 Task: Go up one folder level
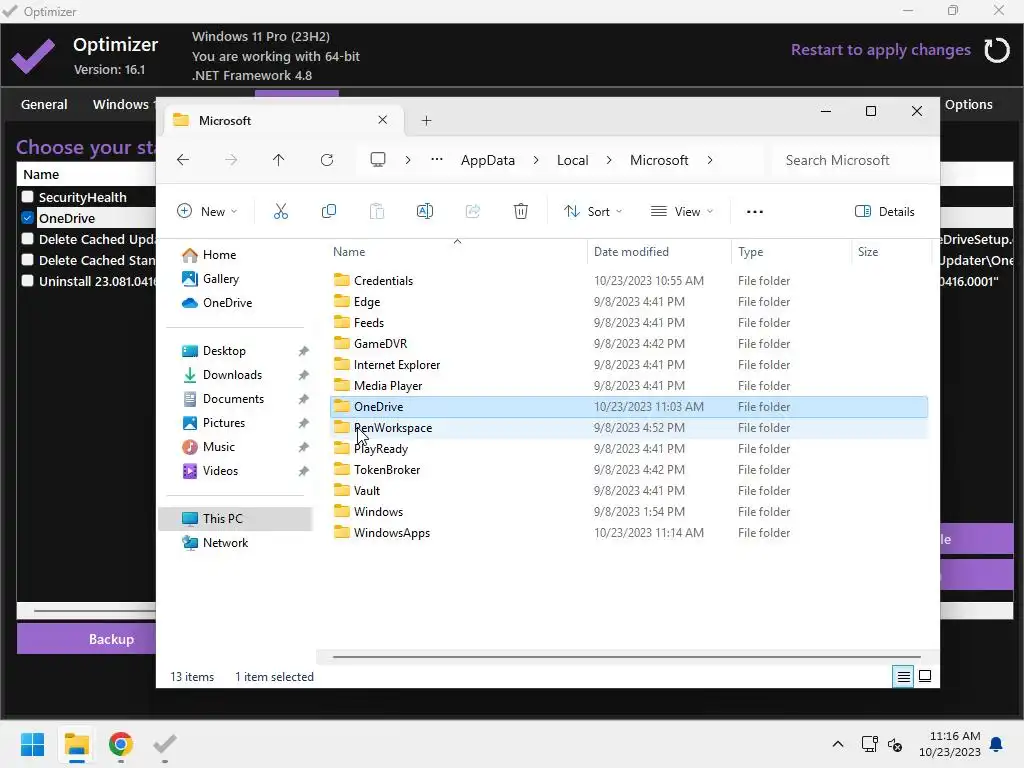point(279,160)
